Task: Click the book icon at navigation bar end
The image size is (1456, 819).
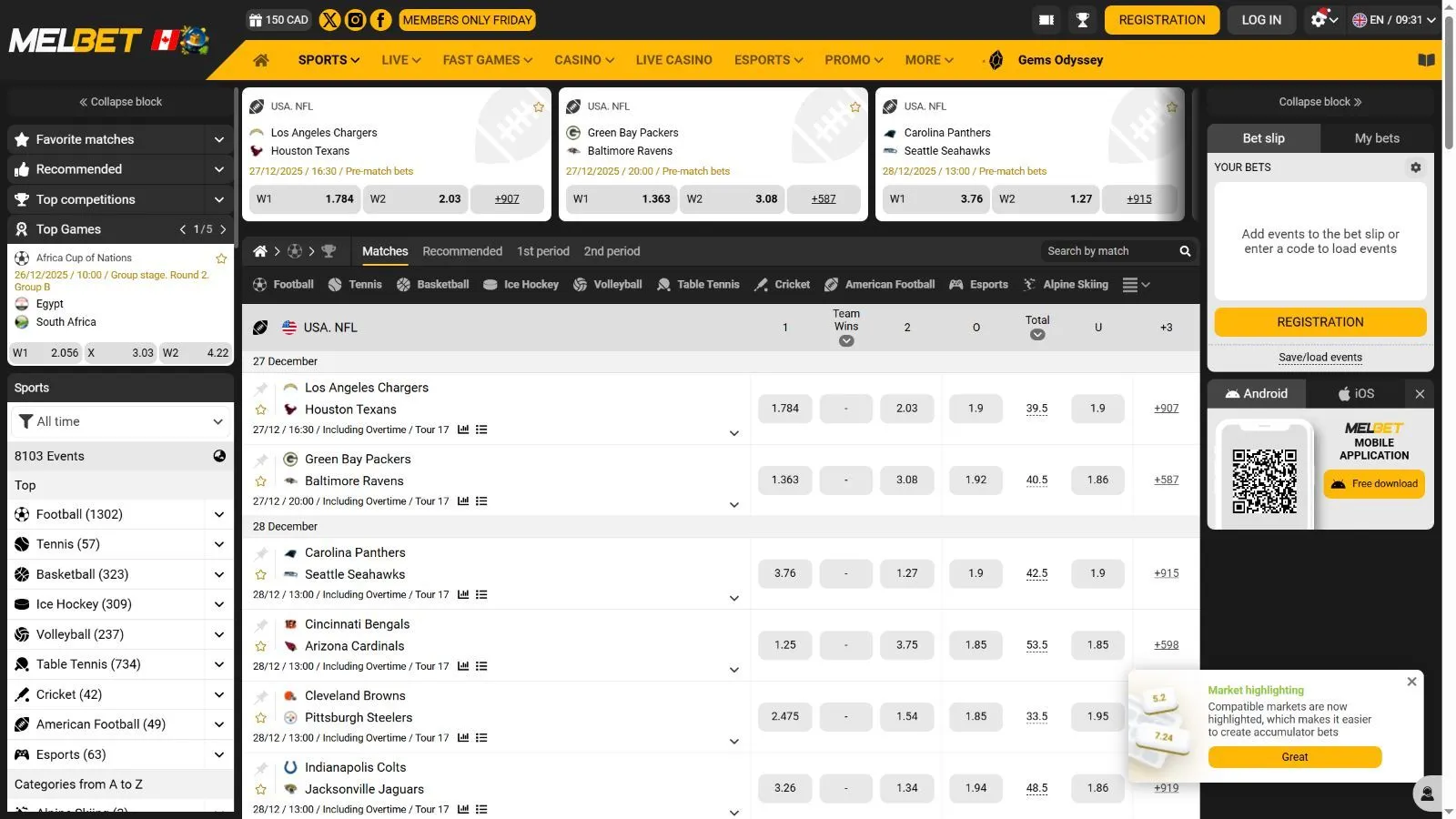Action: click(1426, 60)
